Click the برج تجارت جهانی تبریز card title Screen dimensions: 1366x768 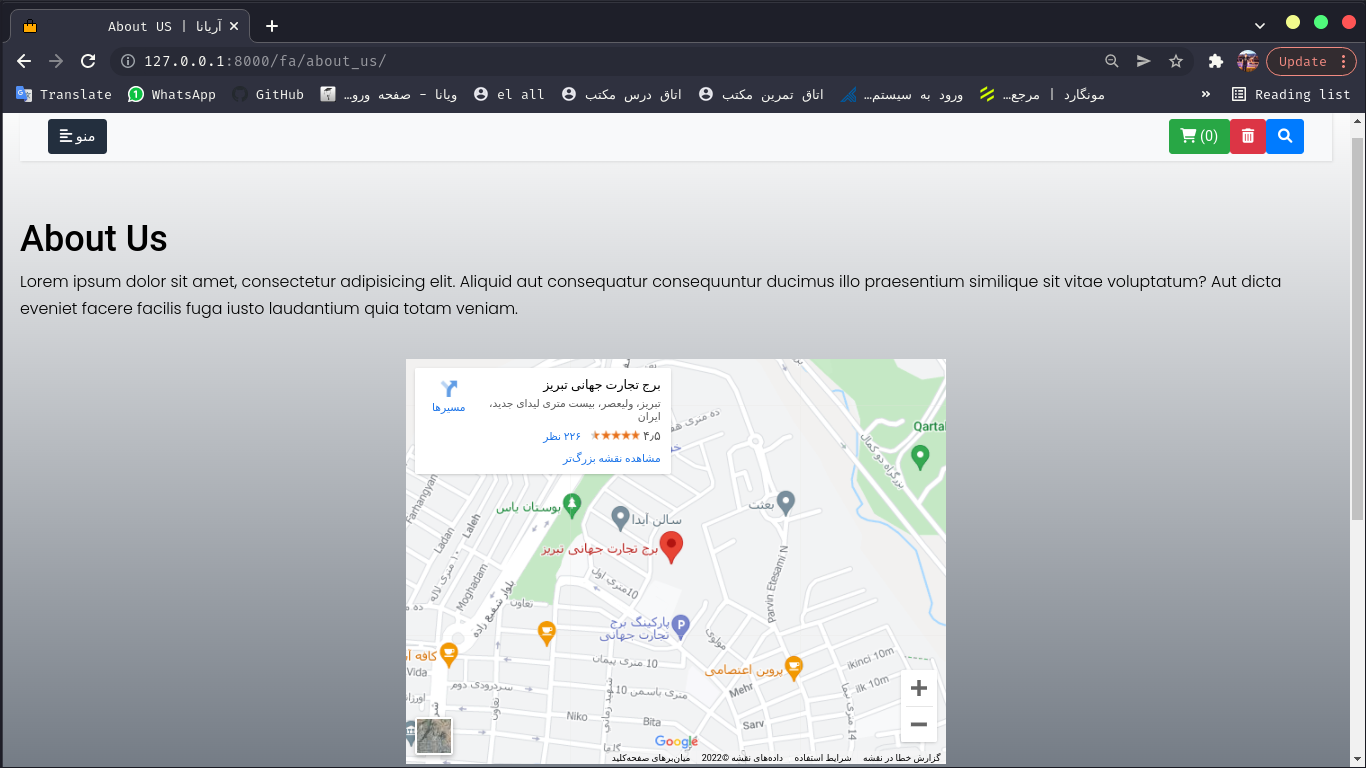click(x=602, y=385)
